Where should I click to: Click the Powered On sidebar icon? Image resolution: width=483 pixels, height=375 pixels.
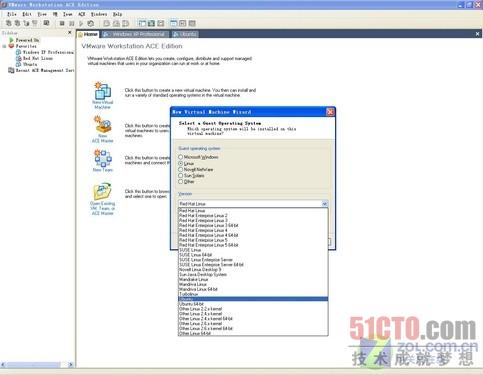[12, 40]
